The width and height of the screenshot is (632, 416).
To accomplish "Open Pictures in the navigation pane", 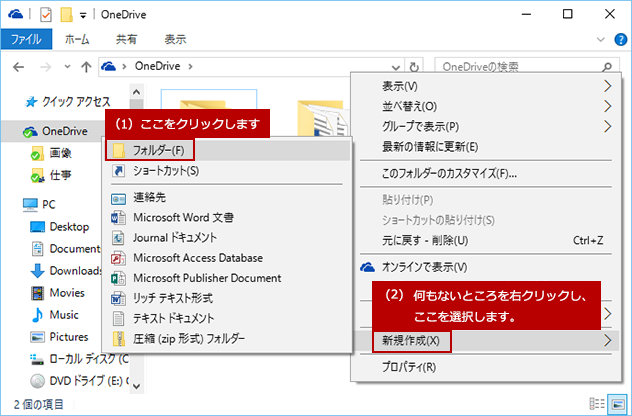I will (x=59, y=337).
